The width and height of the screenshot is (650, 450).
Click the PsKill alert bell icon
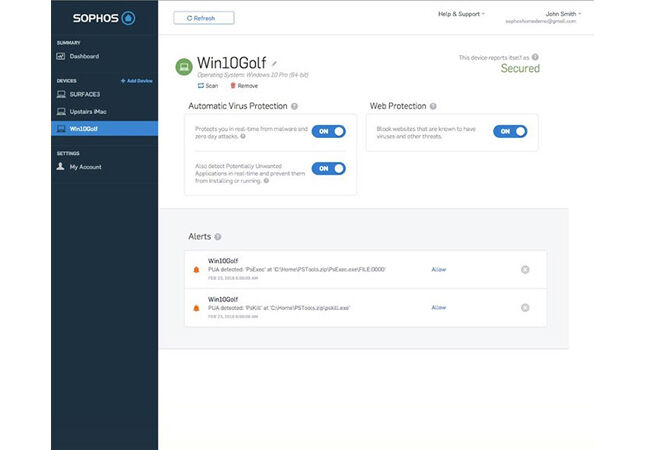(196, 308)
